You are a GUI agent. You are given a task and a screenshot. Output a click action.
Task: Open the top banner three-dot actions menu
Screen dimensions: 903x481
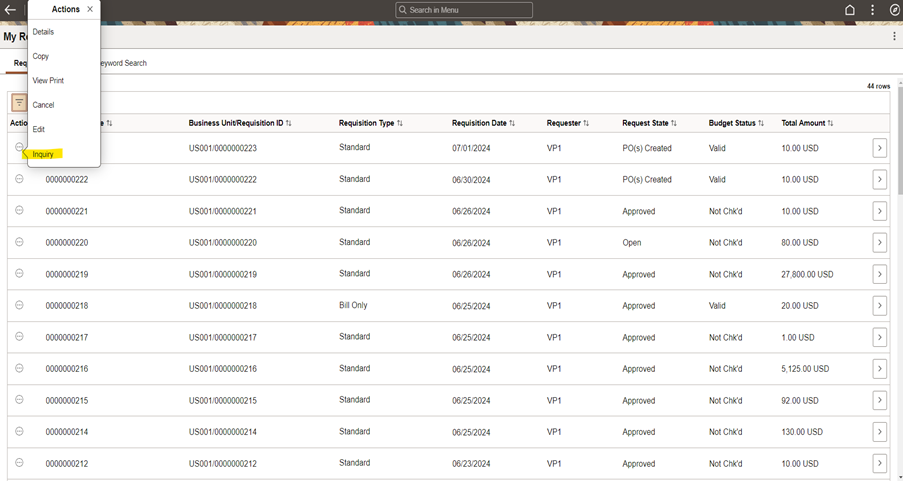coord(872,10)
